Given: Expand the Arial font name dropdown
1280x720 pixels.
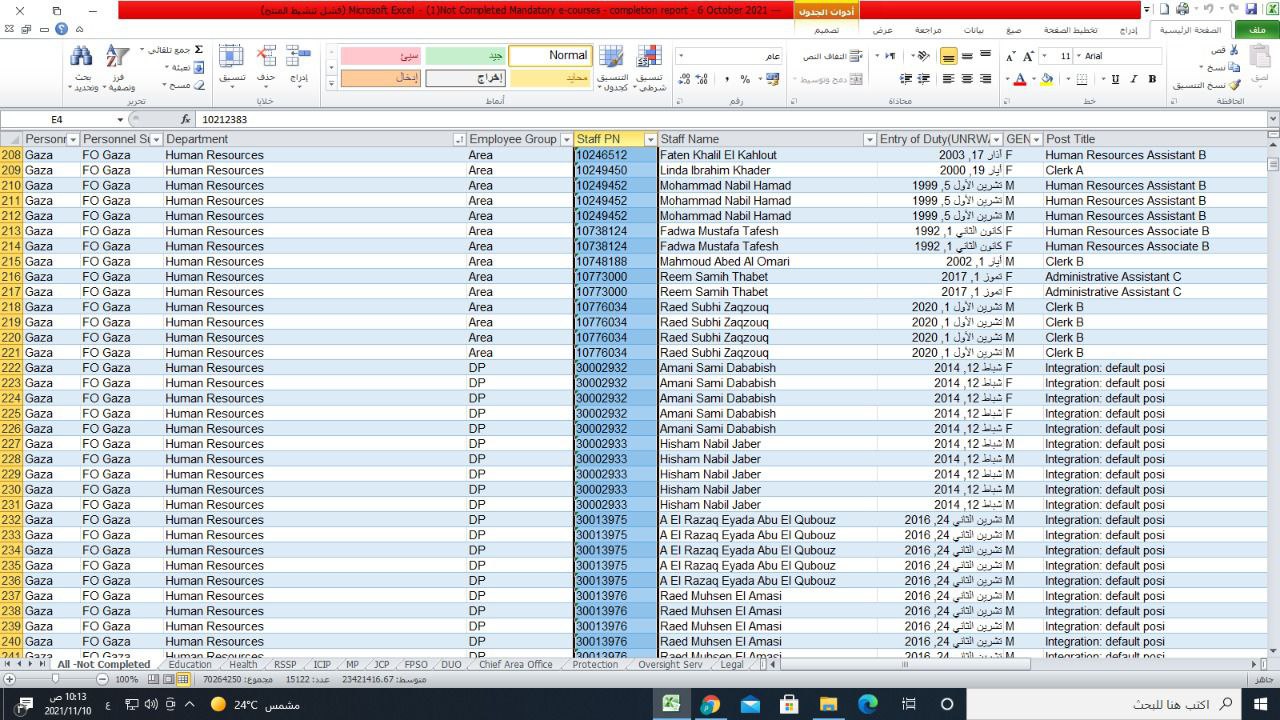Looking at the screenshot, I should pyautogui.click(x=1080, y=56).
